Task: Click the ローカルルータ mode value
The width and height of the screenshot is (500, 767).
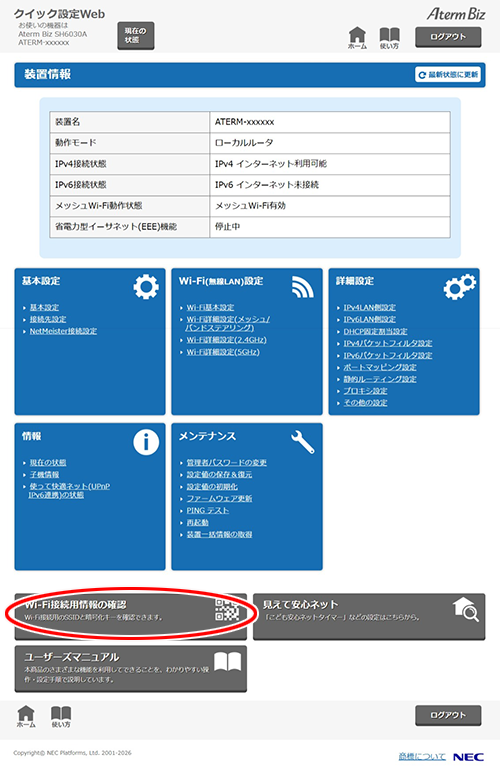Action: (x=244, y=143)
